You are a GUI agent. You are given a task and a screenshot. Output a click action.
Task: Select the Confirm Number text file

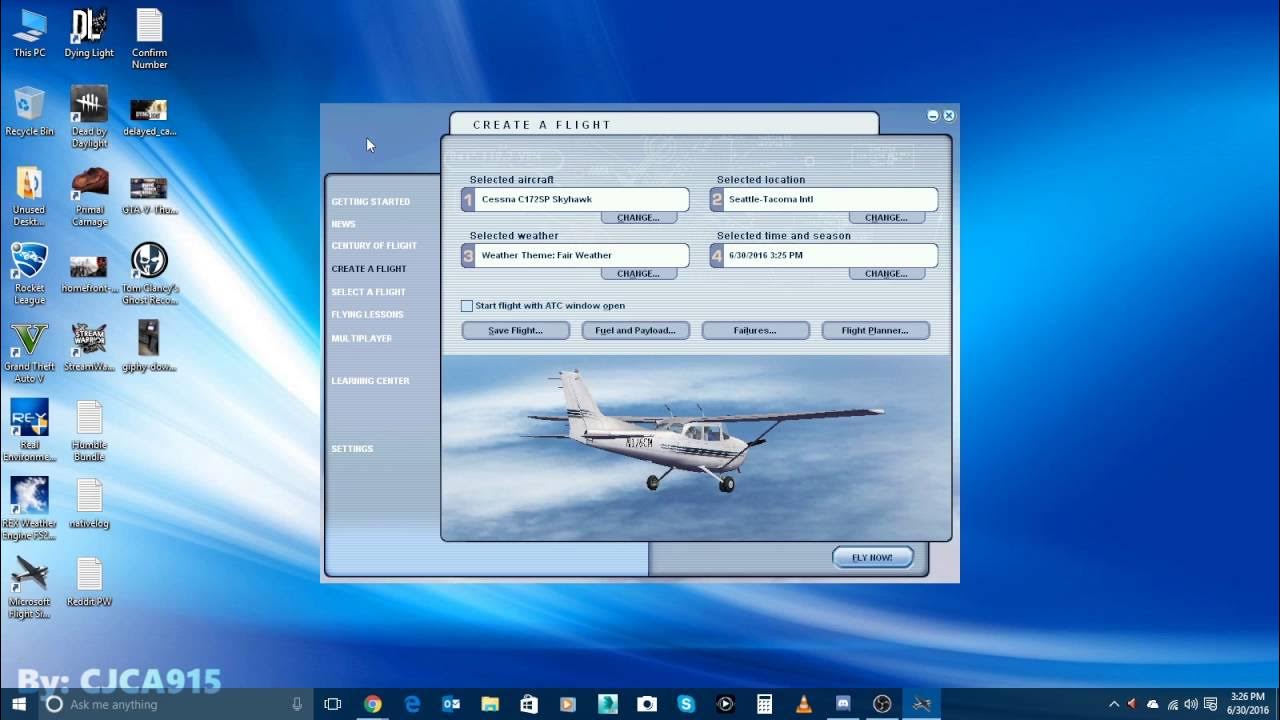tap(149, 38)
